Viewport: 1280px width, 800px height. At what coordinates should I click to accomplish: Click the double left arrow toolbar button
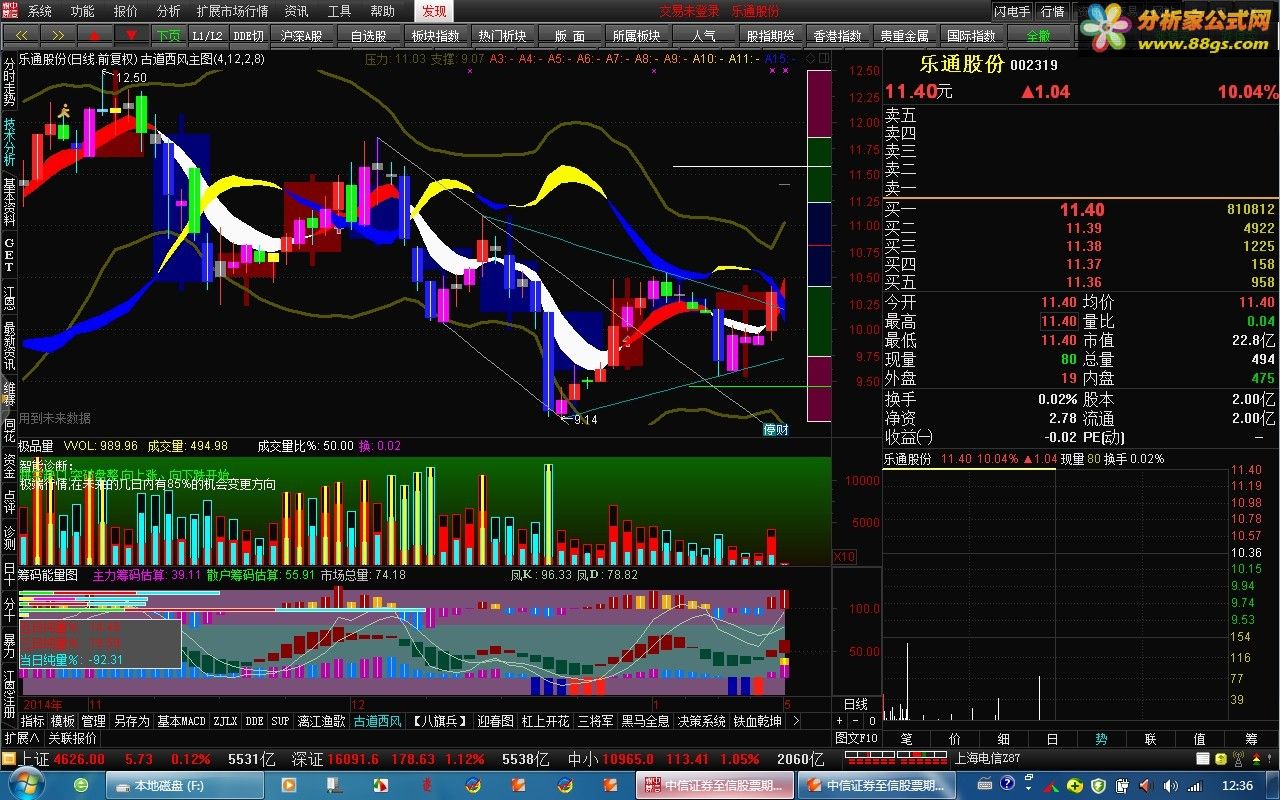pyautogui.click(x=19, y=35)
